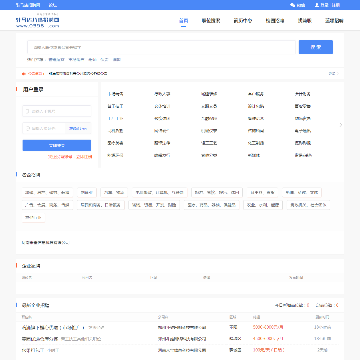Open the site logo at top left

[37, 20]
